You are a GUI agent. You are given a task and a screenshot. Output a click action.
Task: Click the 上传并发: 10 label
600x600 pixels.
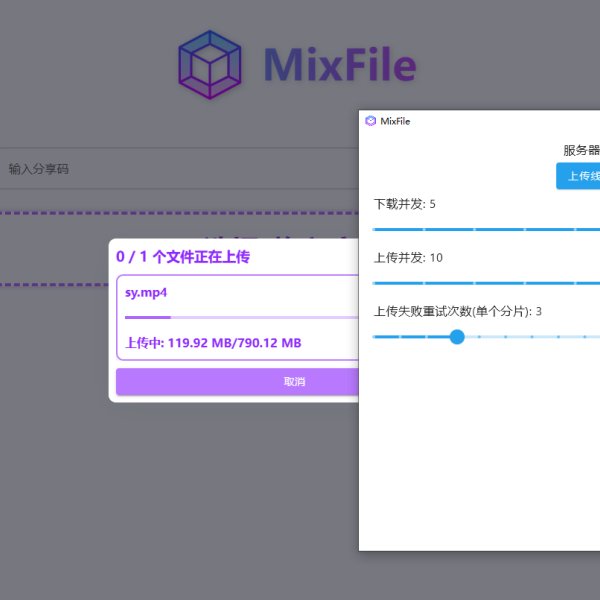tap(408, 258)
